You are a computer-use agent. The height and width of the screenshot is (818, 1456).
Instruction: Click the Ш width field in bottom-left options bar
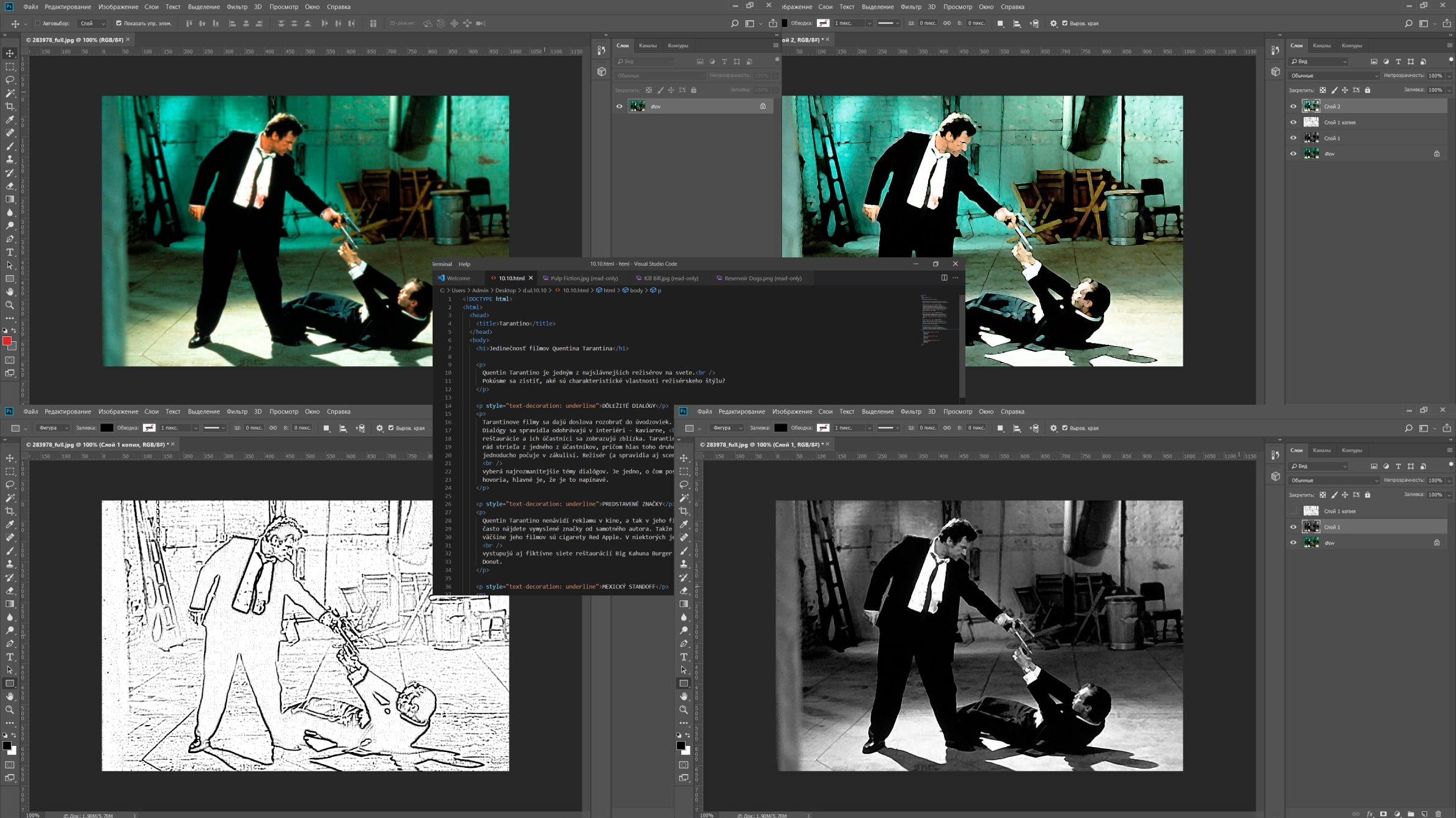[253, 428]
